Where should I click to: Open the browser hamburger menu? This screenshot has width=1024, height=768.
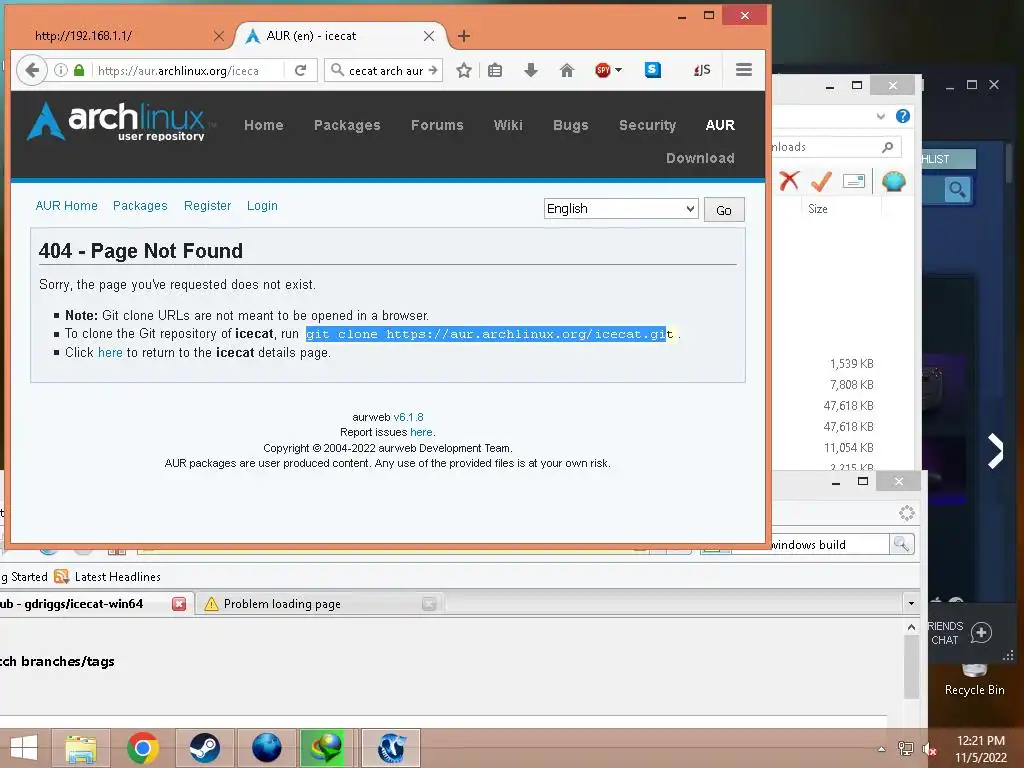click(x=744, y=70)
